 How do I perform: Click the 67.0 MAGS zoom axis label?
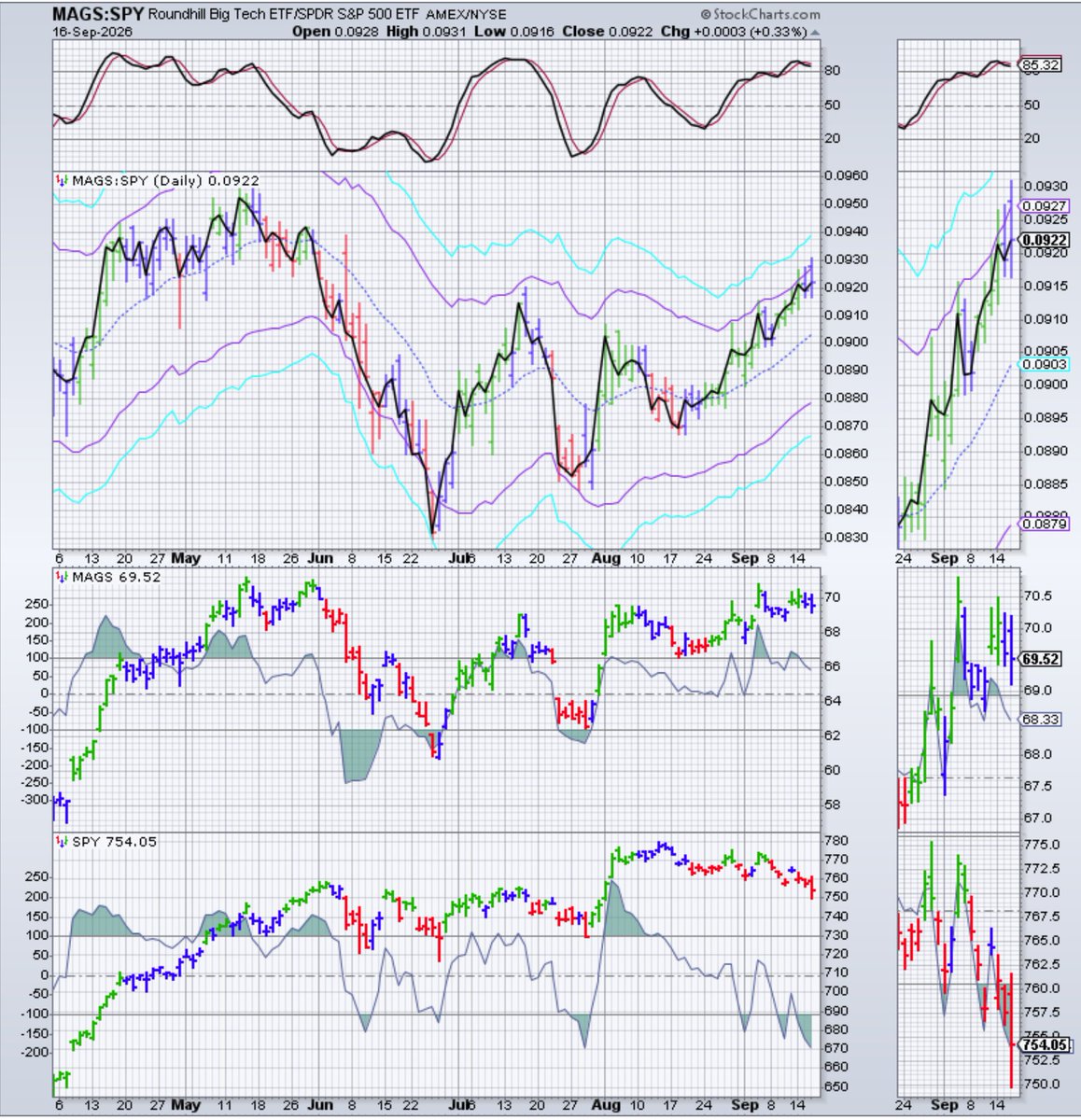1037,819
